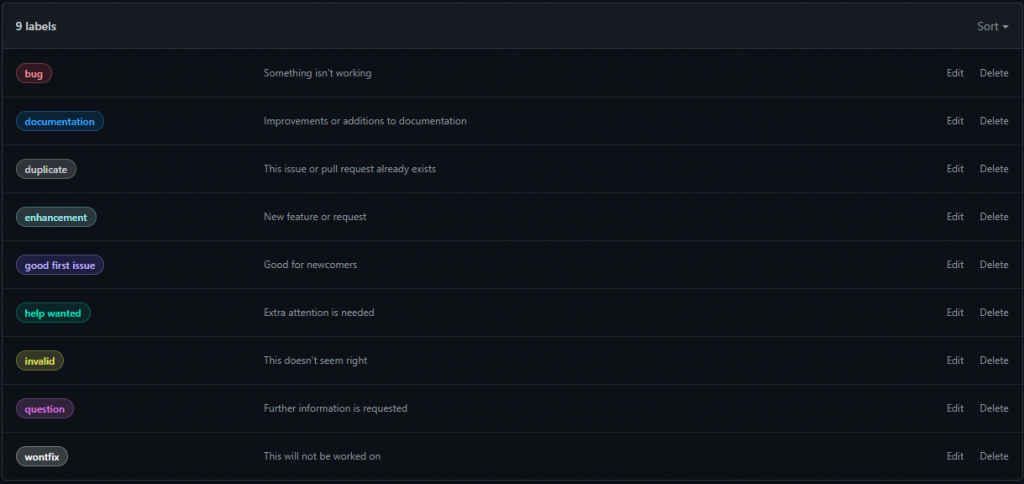Edit the bug label

point(955,73)
